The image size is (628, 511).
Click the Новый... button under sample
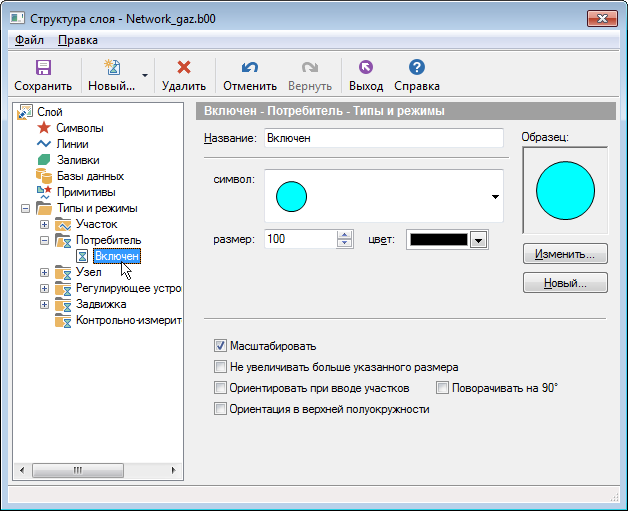coord(565,284)
